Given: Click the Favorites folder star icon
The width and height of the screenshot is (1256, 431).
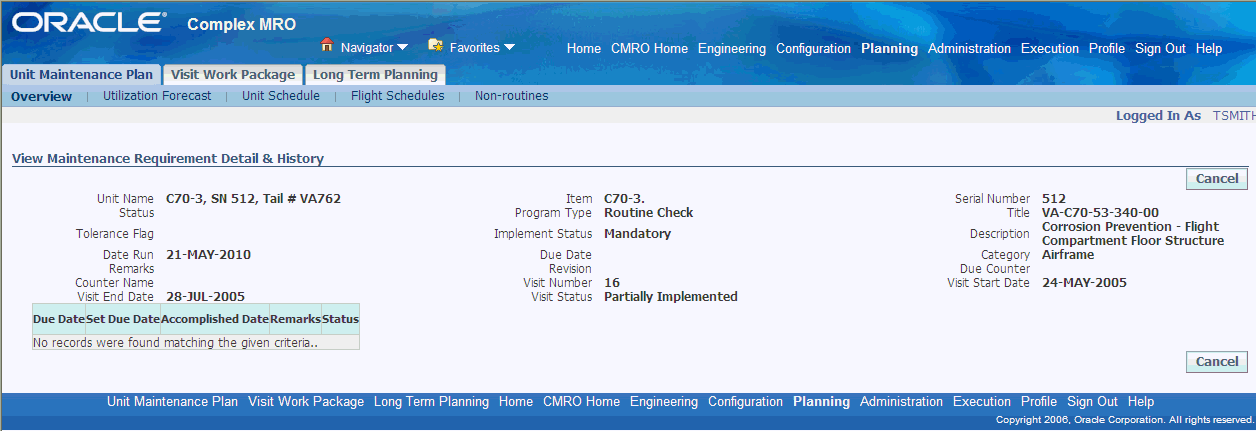Looking at the screenshot, I should (435, 46).
